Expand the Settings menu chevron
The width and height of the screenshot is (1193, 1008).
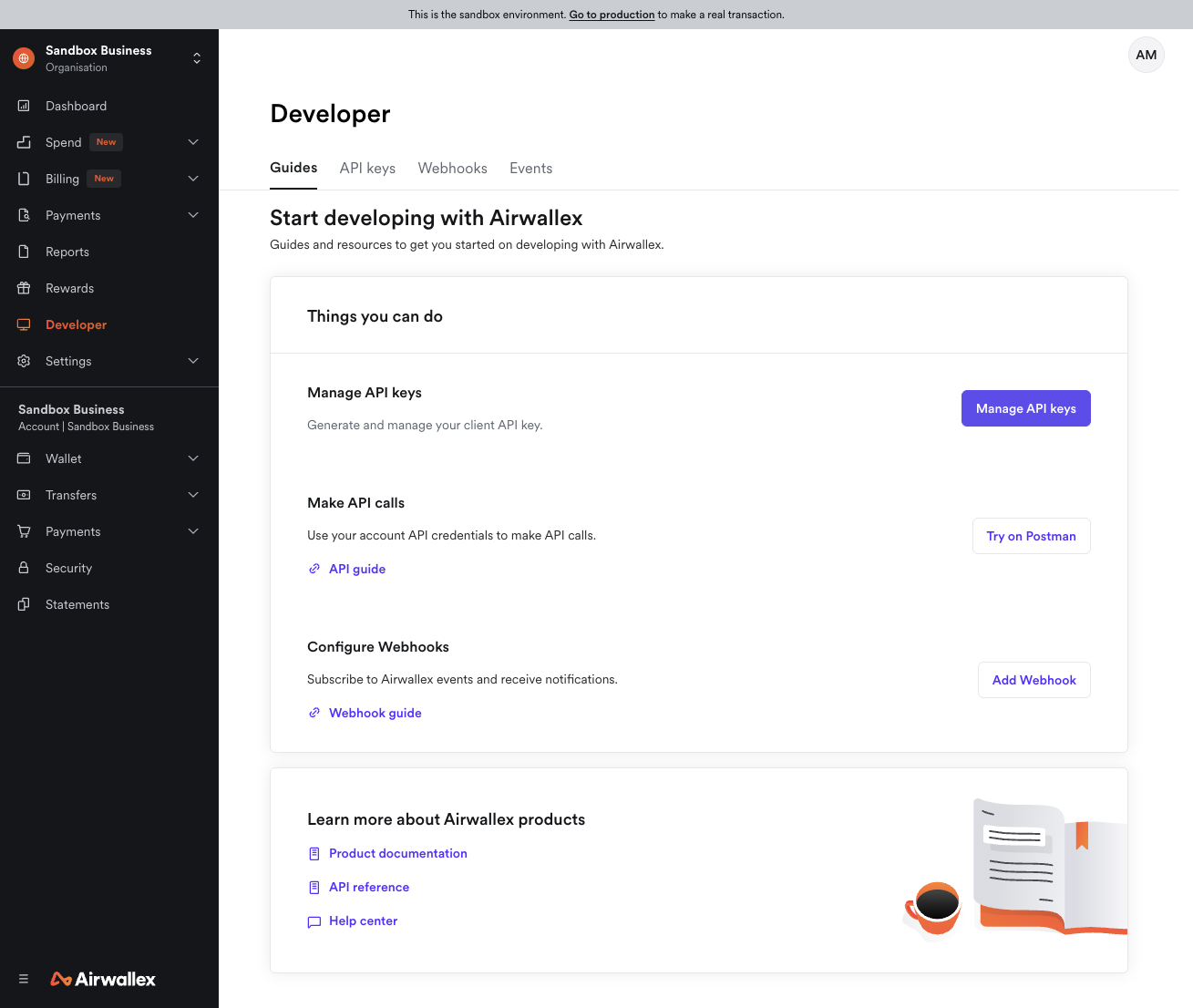193,361
